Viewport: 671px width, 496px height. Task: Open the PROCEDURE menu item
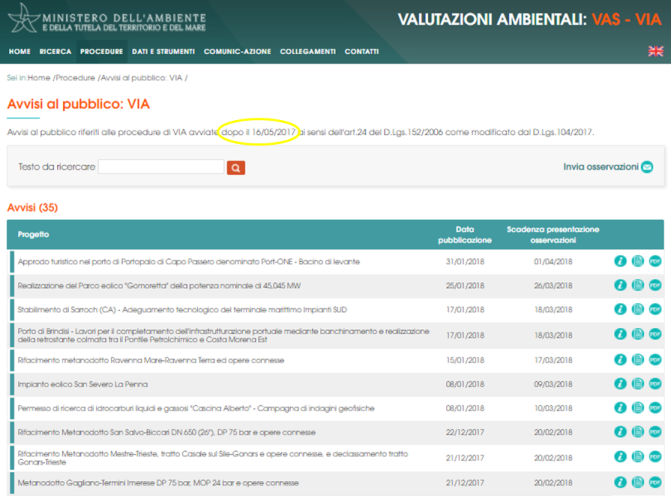pyautogui.click(x=101, y=51)
